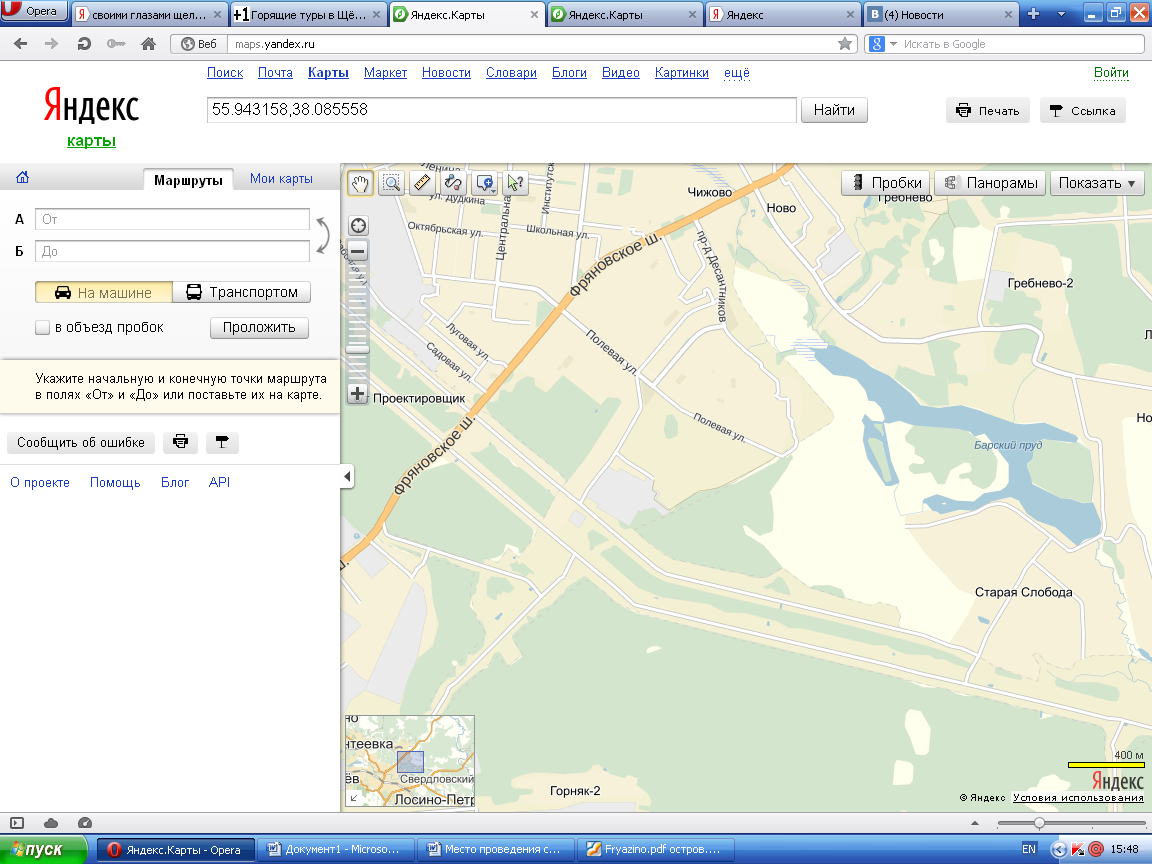Click Opera Turbo speedometer icon

(84, 824)
